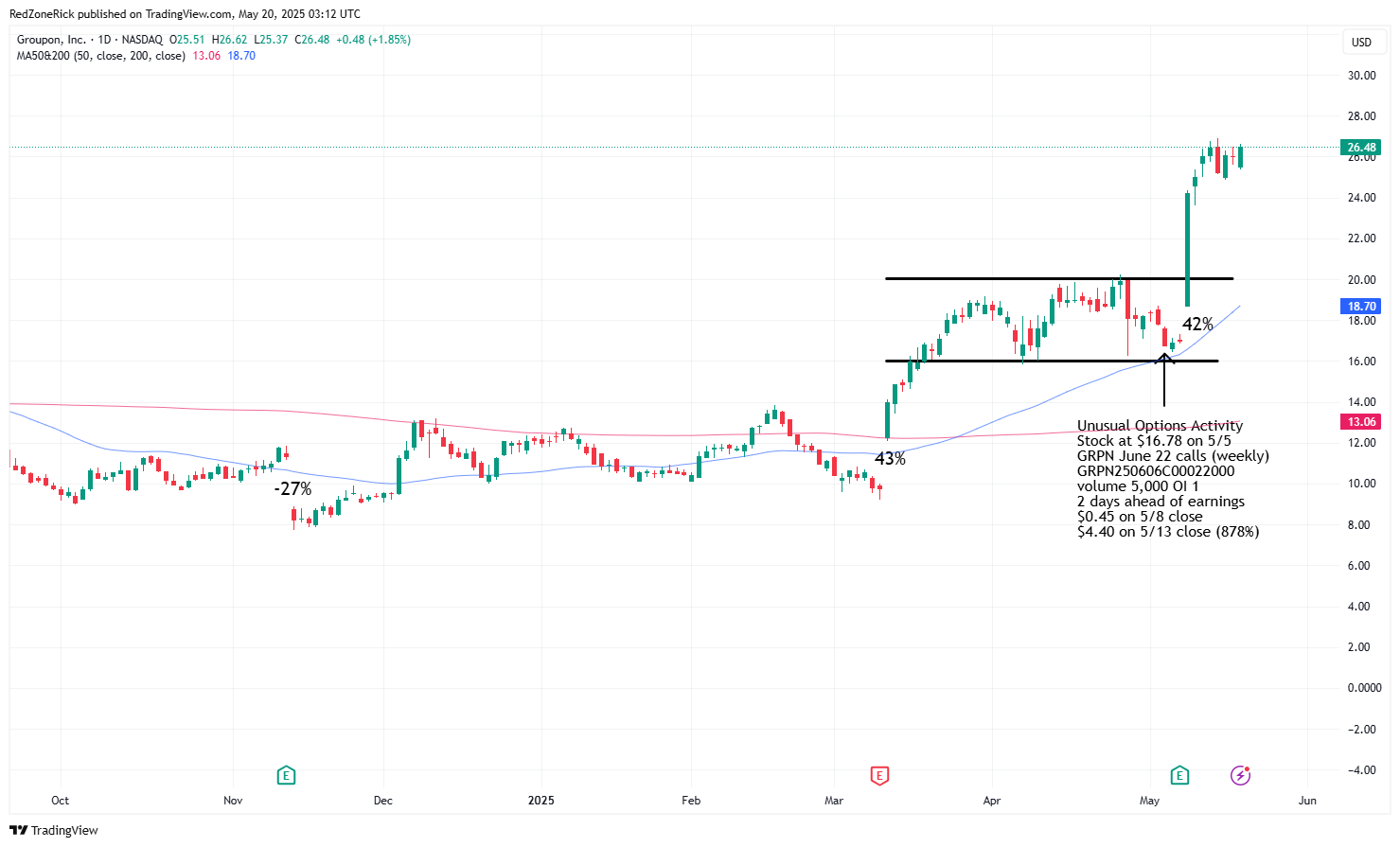Click the low value L25.37 in header
Image resolution: width=1400 pixels, height=847 pixels.
click(x=271, y=40)
